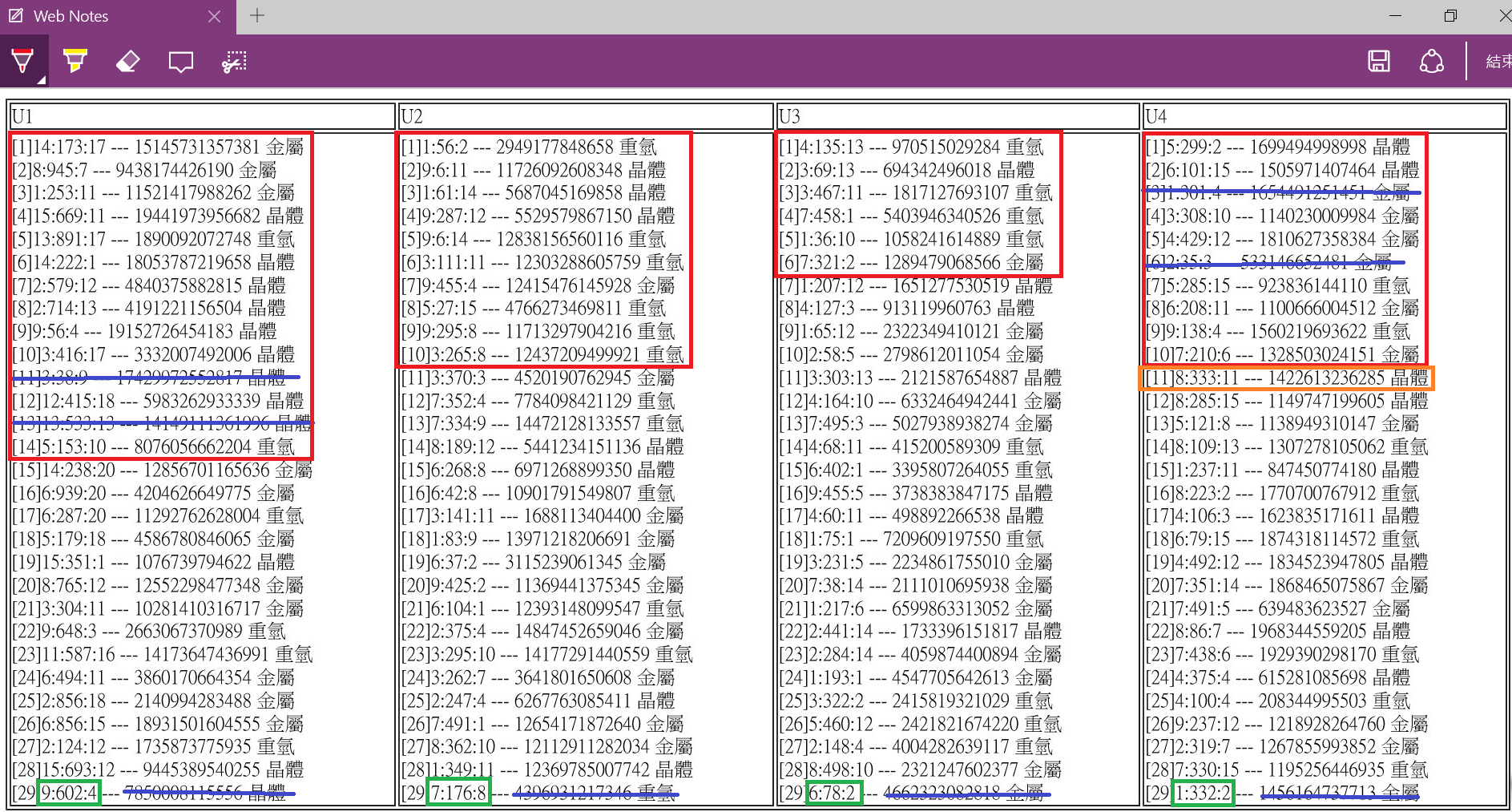Click U4 row [21]7:491:5

click(1277, 609)
